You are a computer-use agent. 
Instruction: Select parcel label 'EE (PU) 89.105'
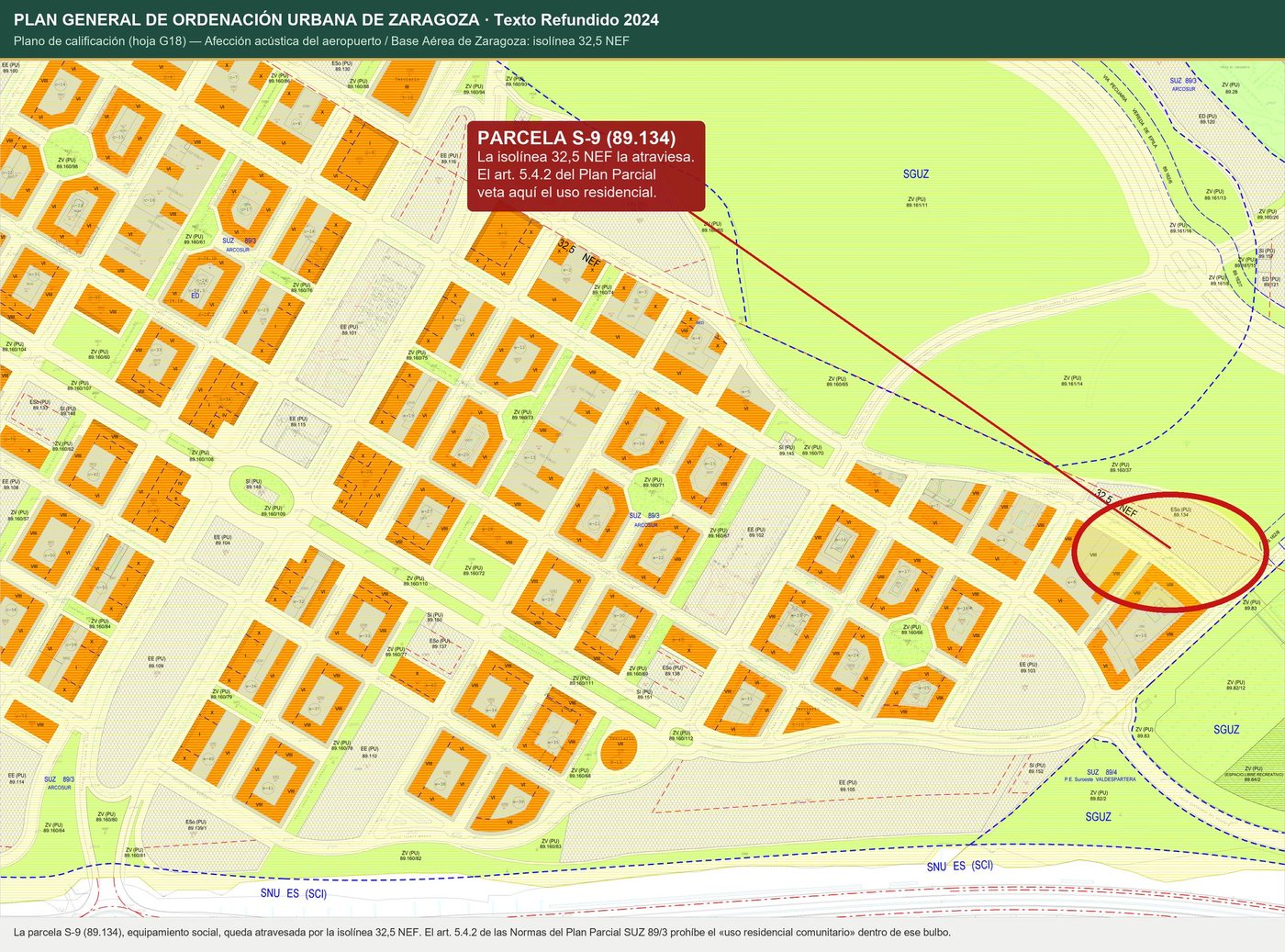846,786
